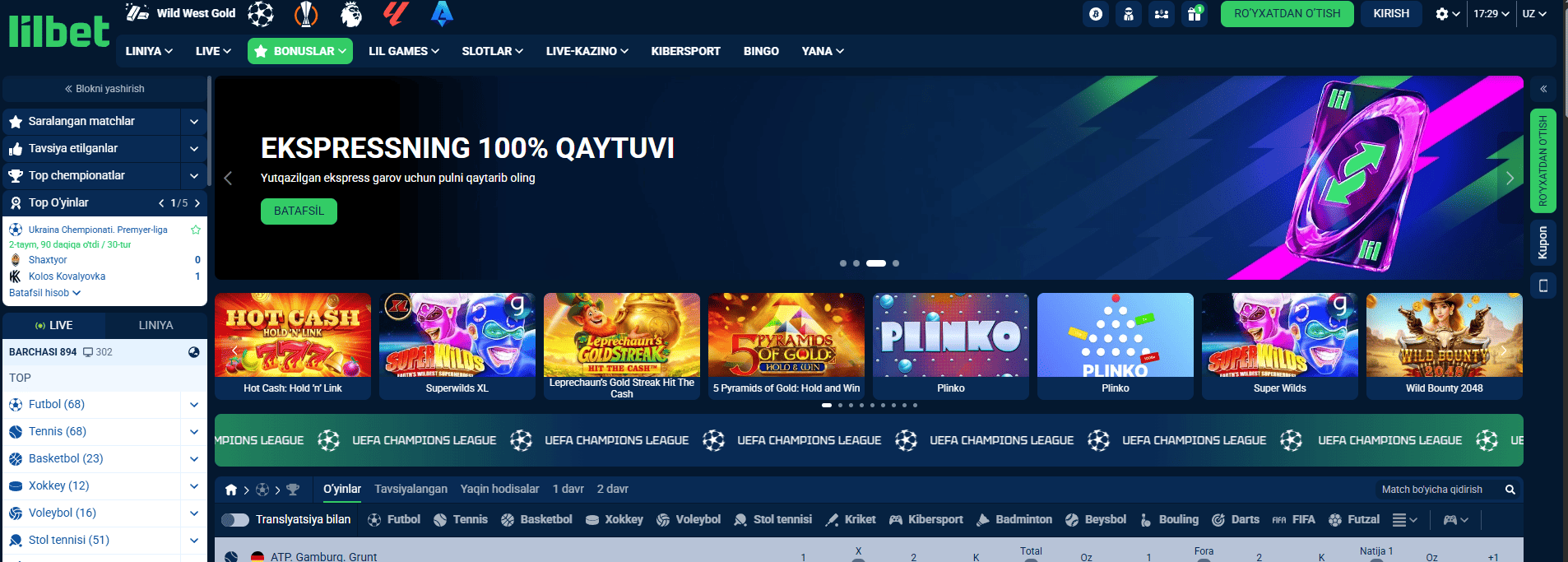The image size is (1568, 562).
Task: Open gamepad esports dropdown in sport bar
Action: 1456,520
